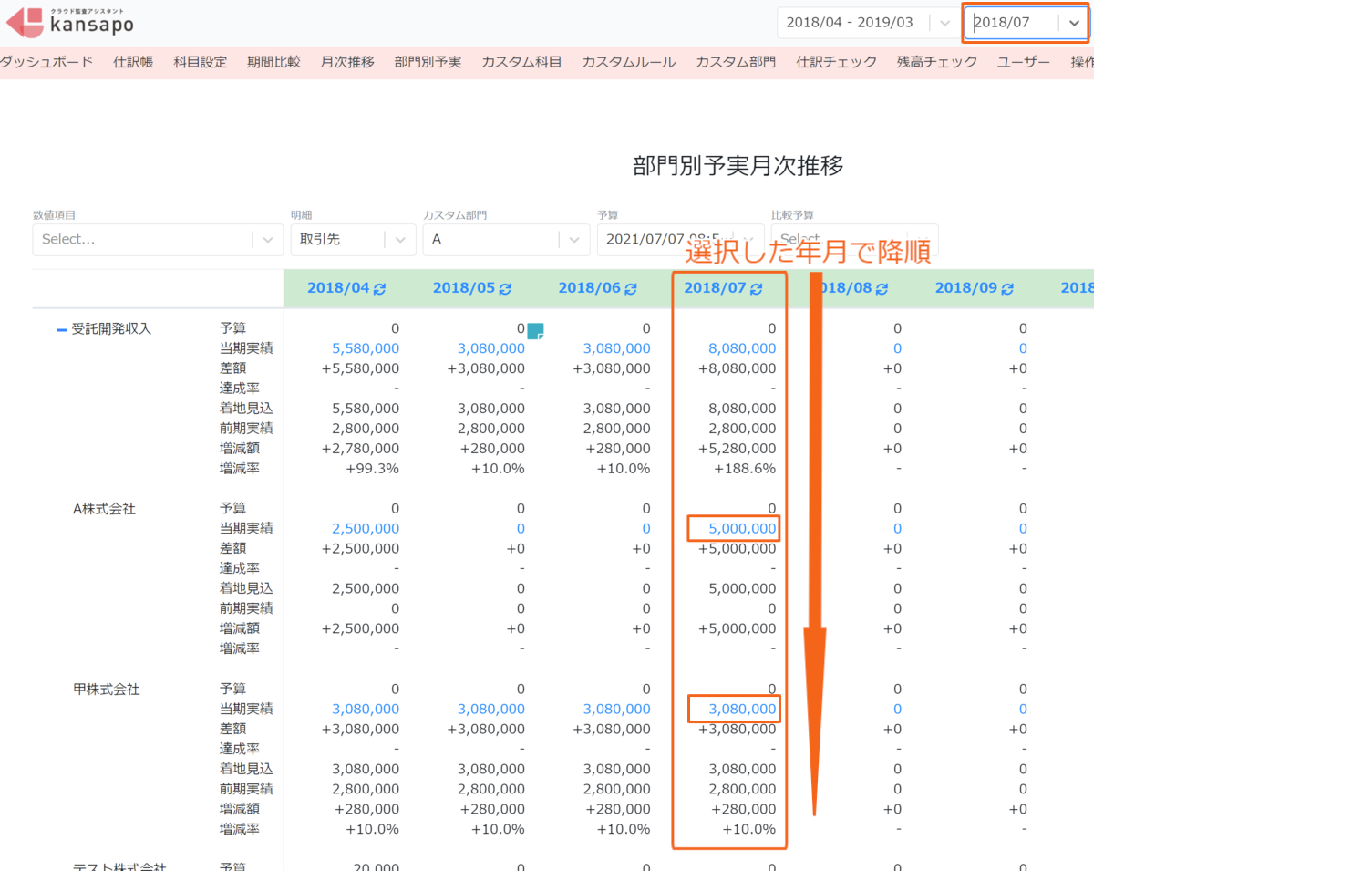Go to 部門別予実 menu item
1372x871 pixels.
[428, 62]
